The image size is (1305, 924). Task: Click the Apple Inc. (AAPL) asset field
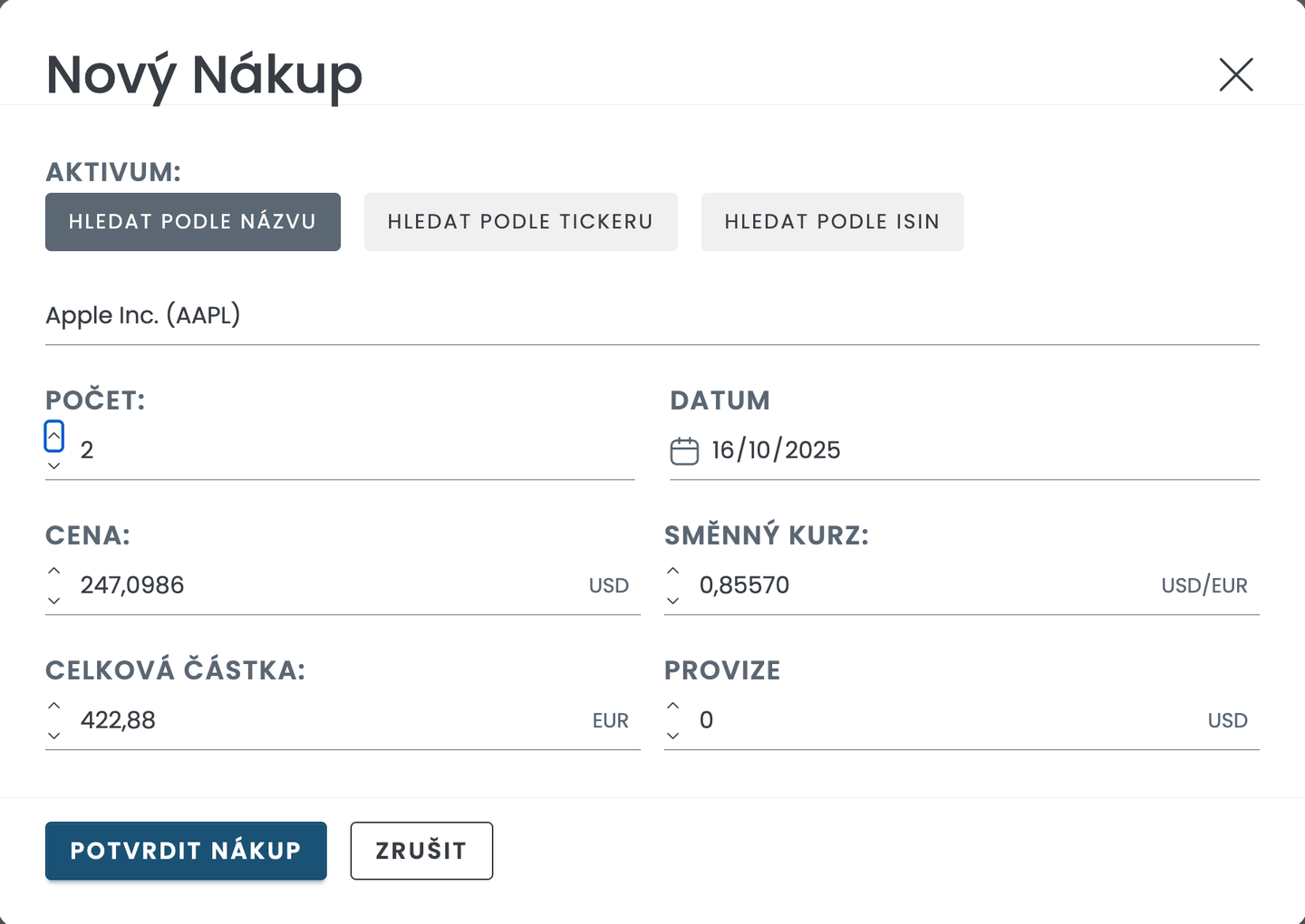point(634,315)
